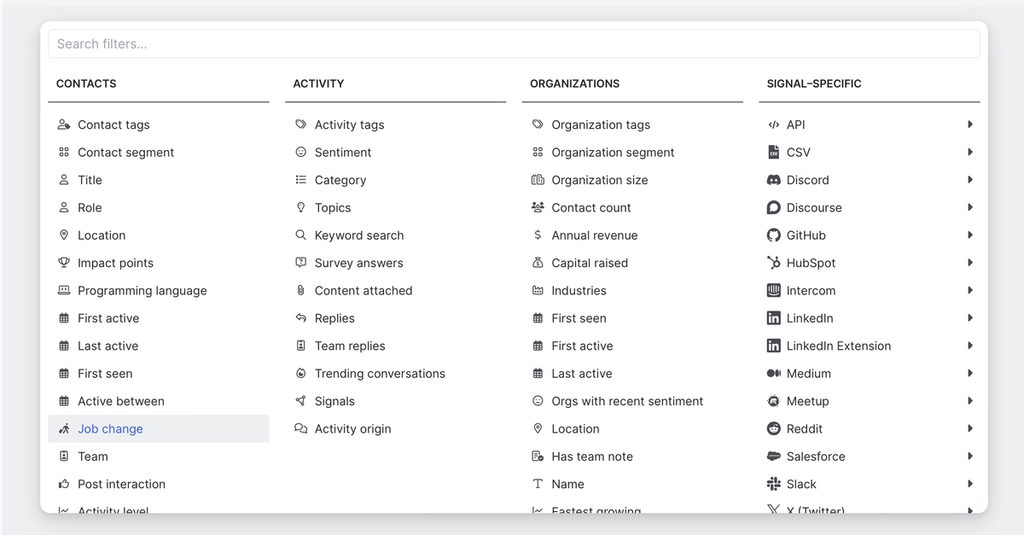Choose the Organization size filter

(599, 181)
